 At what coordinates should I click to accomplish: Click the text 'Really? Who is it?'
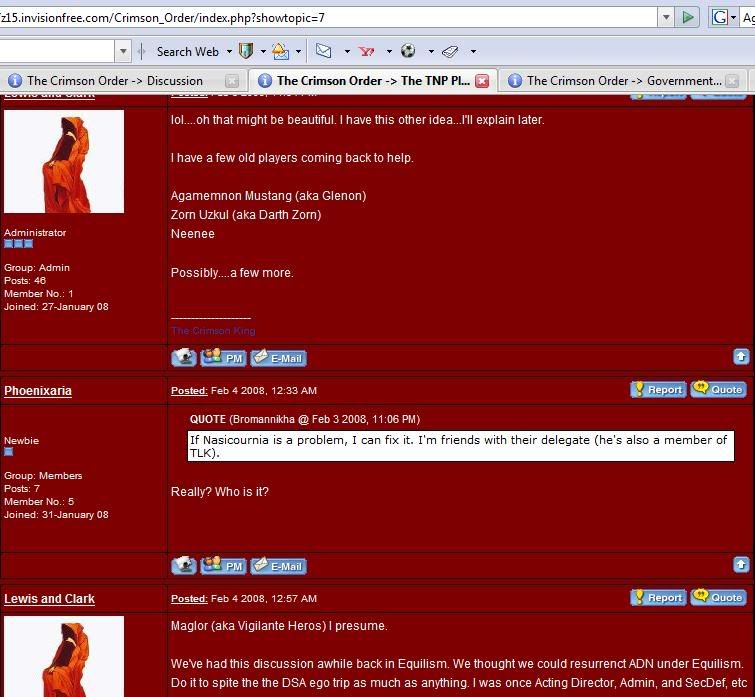click(220, 491)
